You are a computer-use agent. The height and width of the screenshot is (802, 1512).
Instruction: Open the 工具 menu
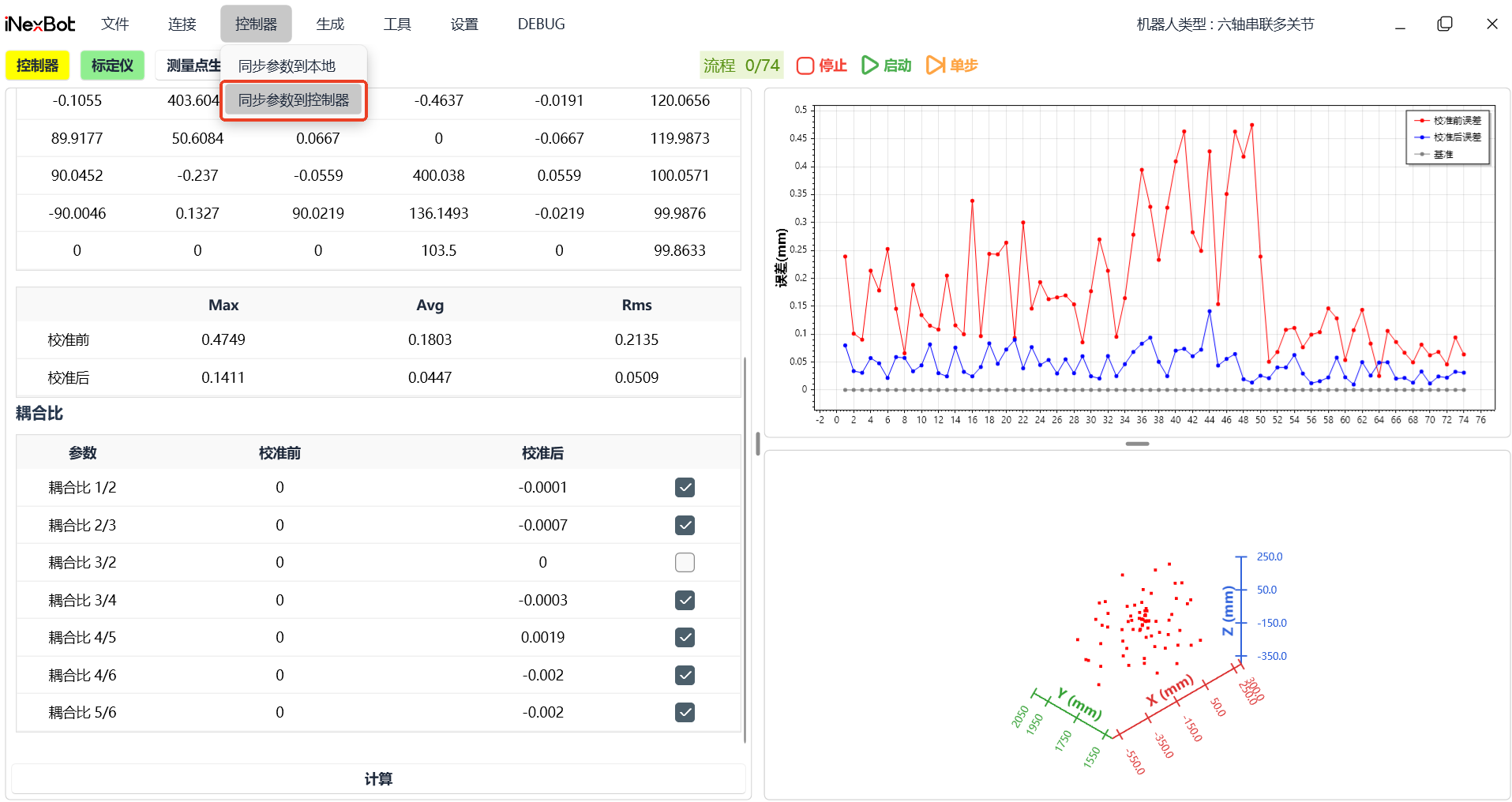(x=398, y=24)
